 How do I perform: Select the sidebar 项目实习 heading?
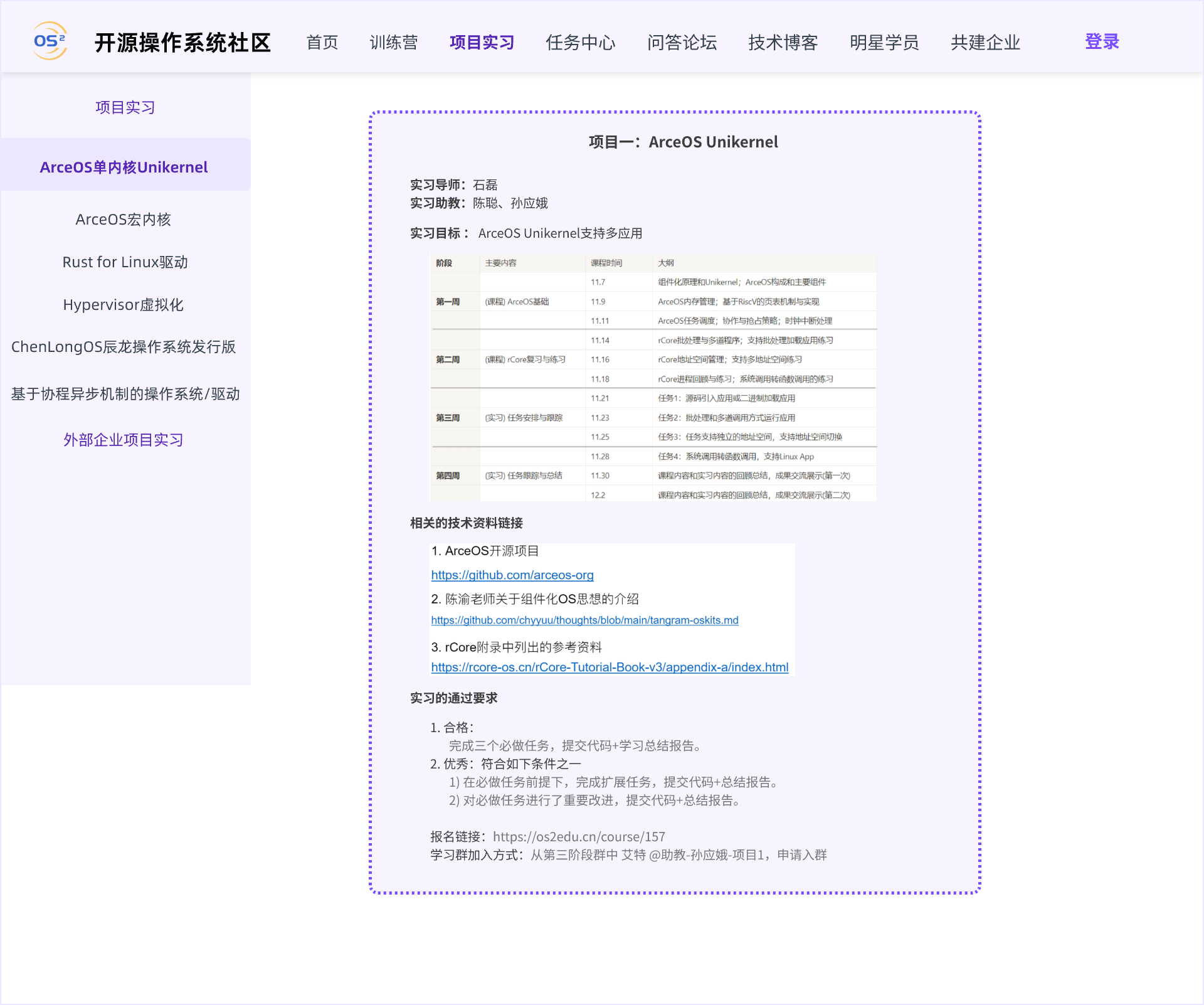tap(125, 107)
